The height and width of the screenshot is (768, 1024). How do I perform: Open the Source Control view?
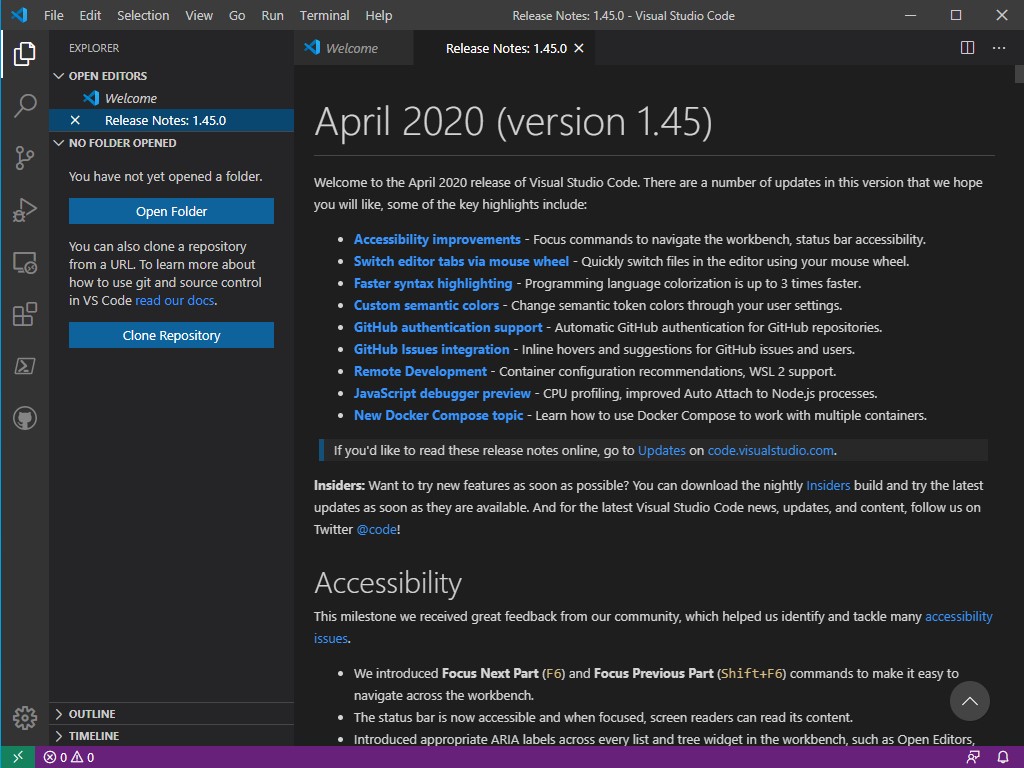pos(25,158)
